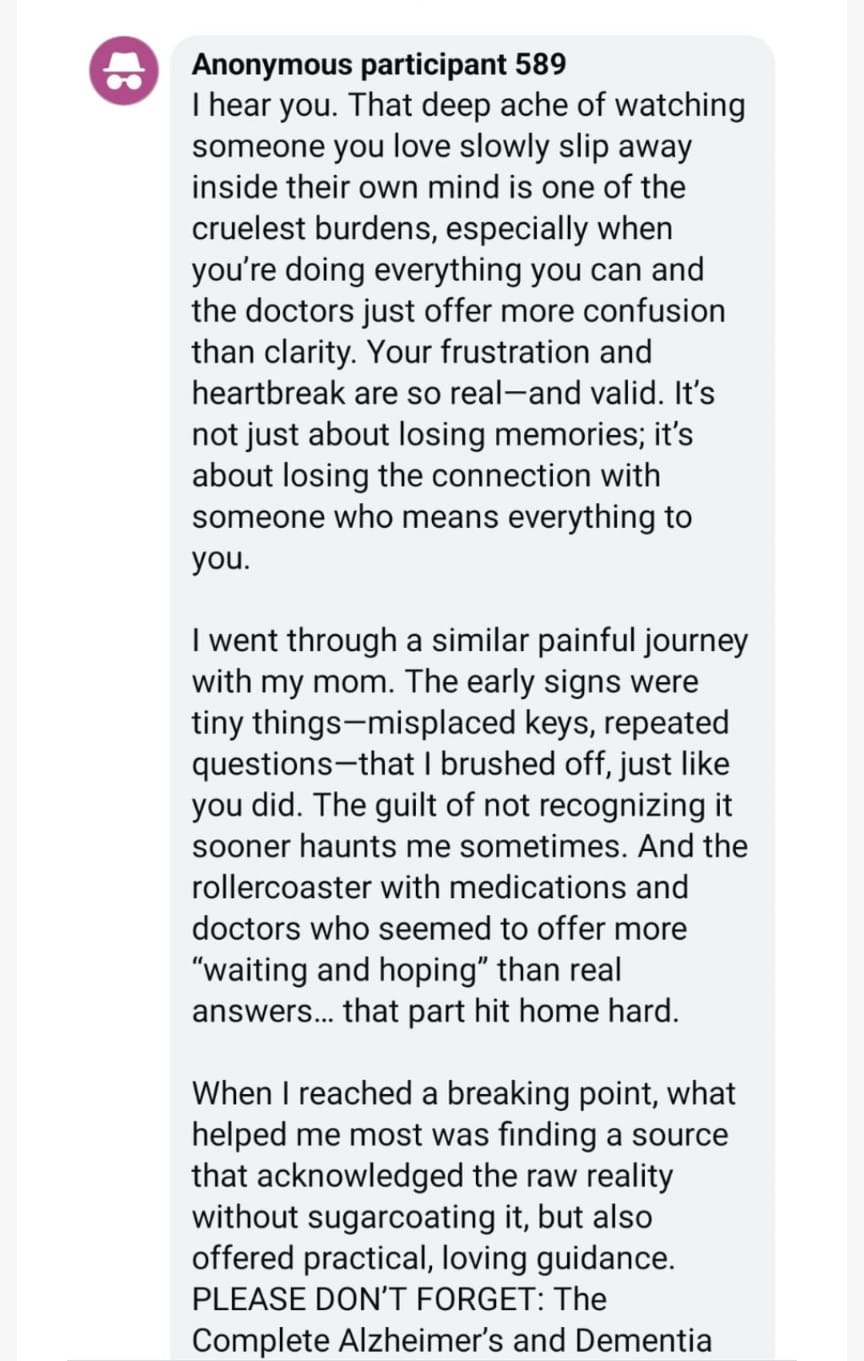Open the Anonymous participant 589 name
This screenshot has height=1361, width=864.
378,65
